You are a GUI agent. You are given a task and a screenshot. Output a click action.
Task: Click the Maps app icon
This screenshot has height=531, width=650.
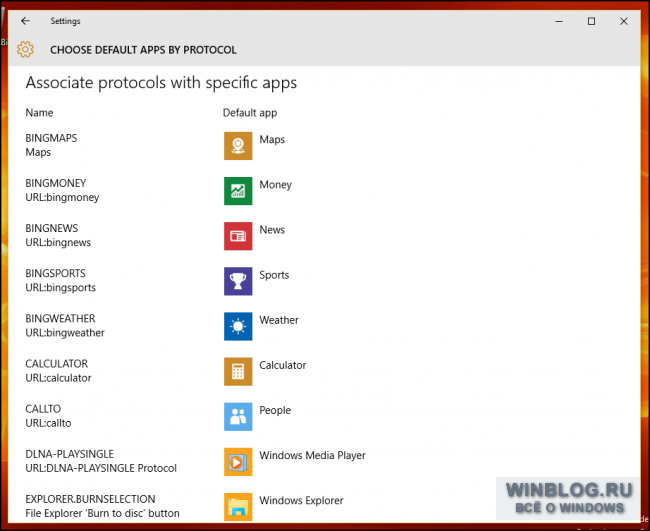coord(238,146)
